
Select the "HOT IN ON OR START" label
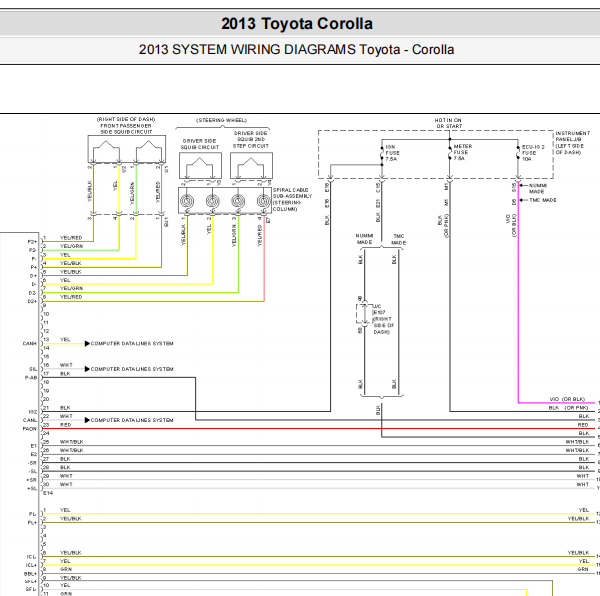[x=449, y=123]
